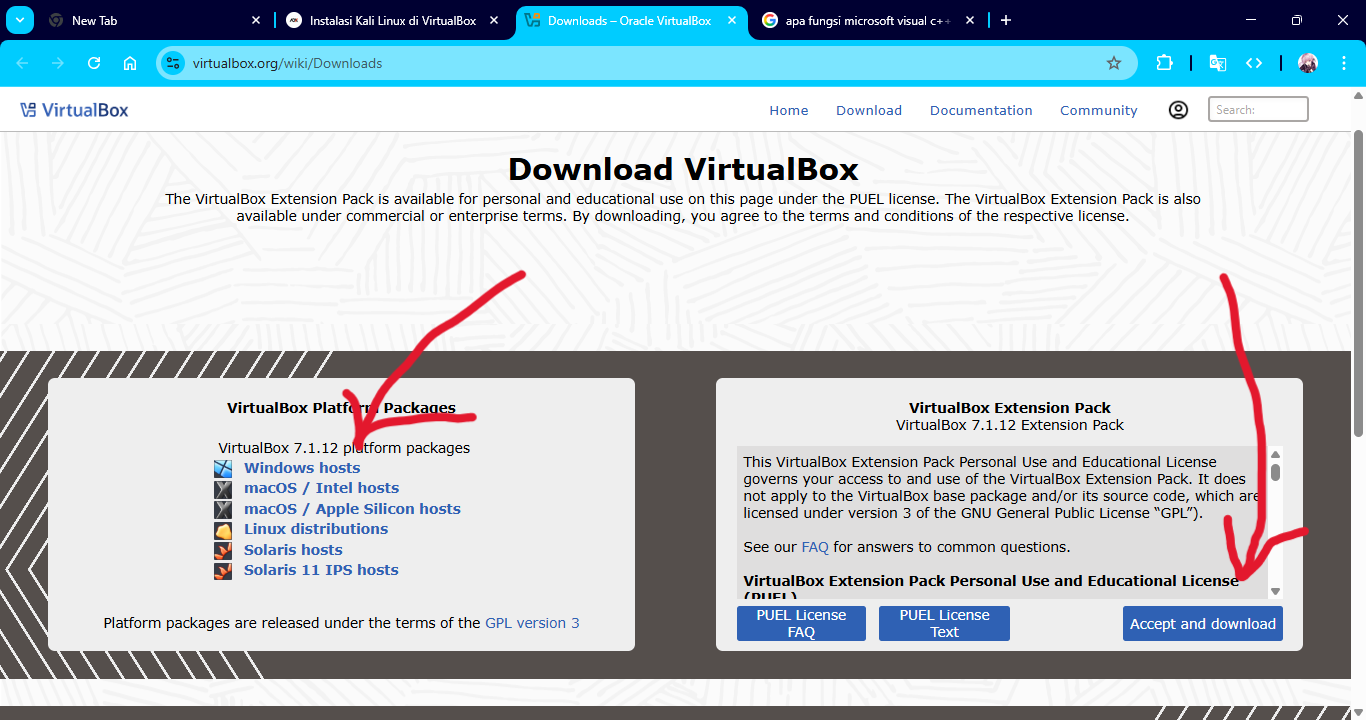Viewport: 1366px width, 720px height.
Task: Open the GPL version 3 link
Action: click(531, 622)
